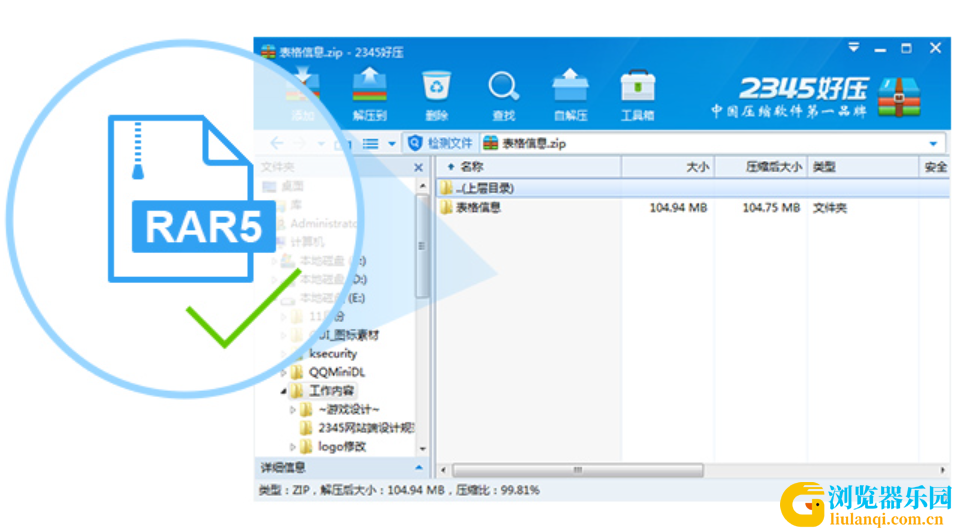Expand the QQMiniDL tree node arrow

pyautogui.click(x=283, y=372)
